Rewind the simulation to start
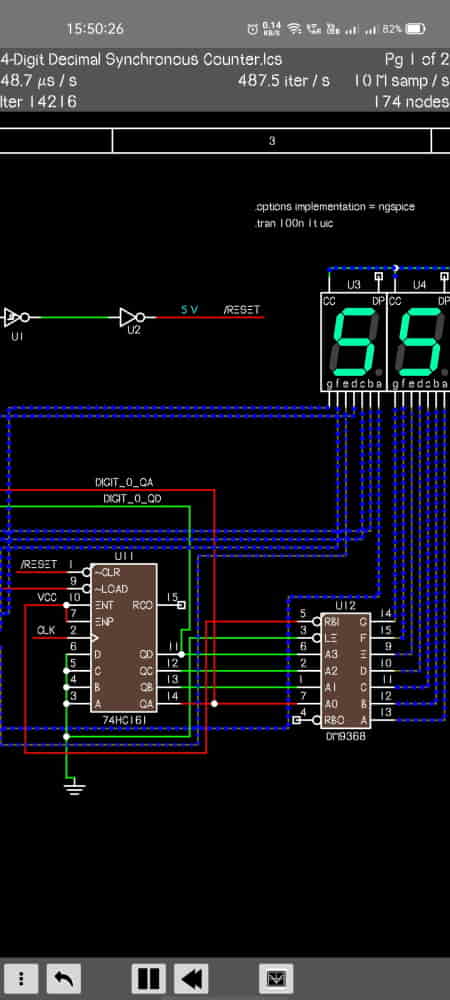The image size is (450, 1000). [191, 978]
